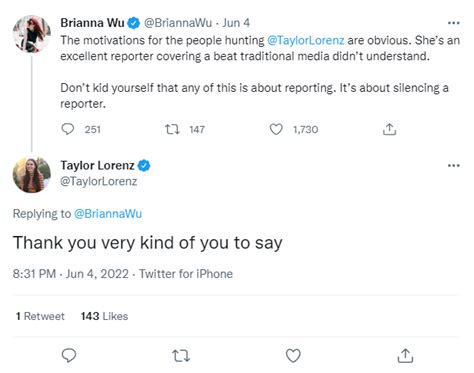The width and height of the screenshot is (474, 373).
Task: Retweet Taylor Lorenz's reply
Action: click(181, 356)
